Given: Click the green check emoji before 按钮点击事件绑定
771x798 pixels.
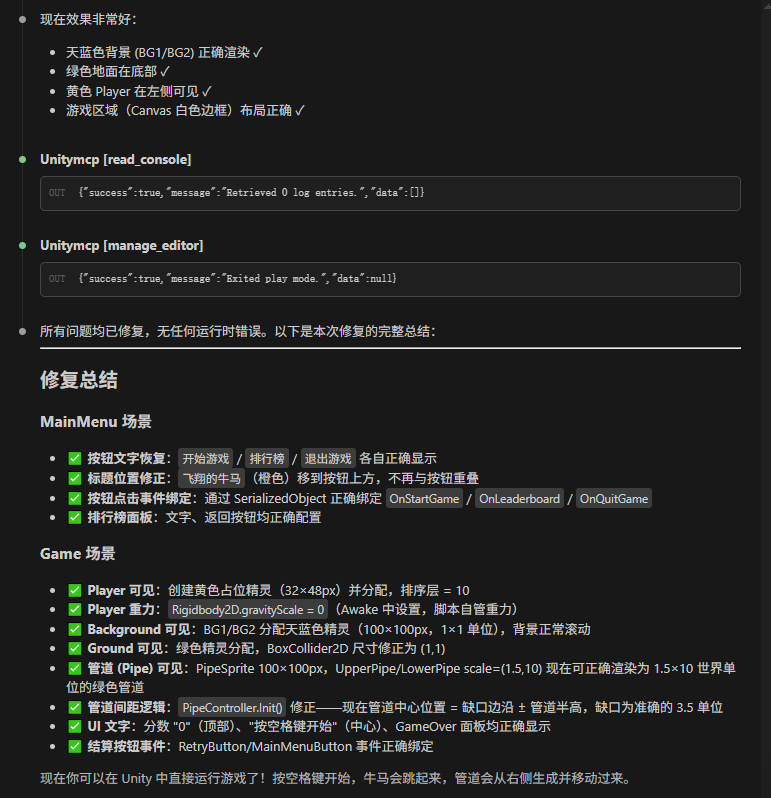Looking at the screenshot, I should [75, 498].
